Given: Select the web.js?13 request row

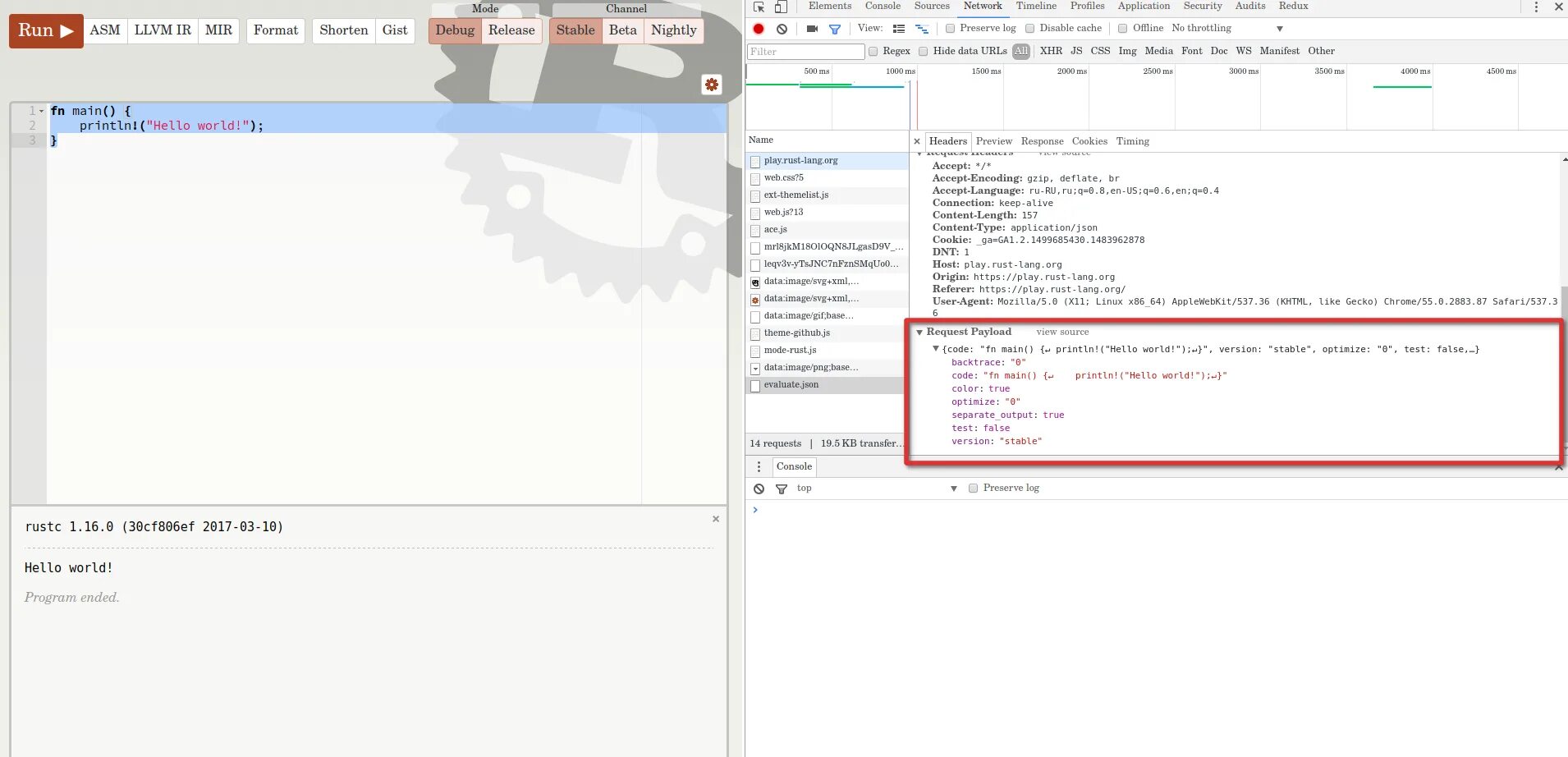Looking at the screenshot, I should click(828, 213).
